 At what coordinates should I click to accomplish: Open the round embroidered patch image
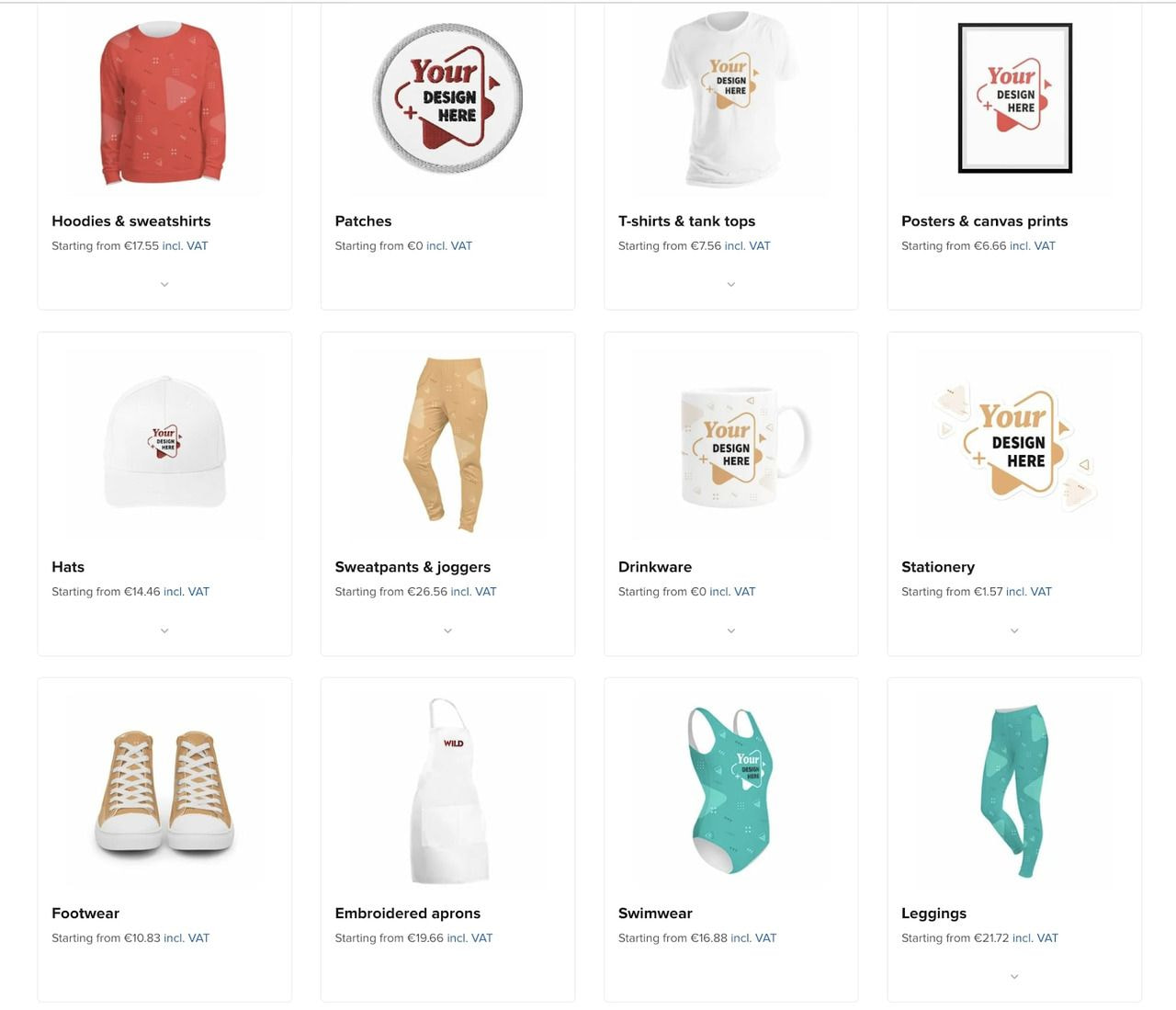(x=447, y=98)
